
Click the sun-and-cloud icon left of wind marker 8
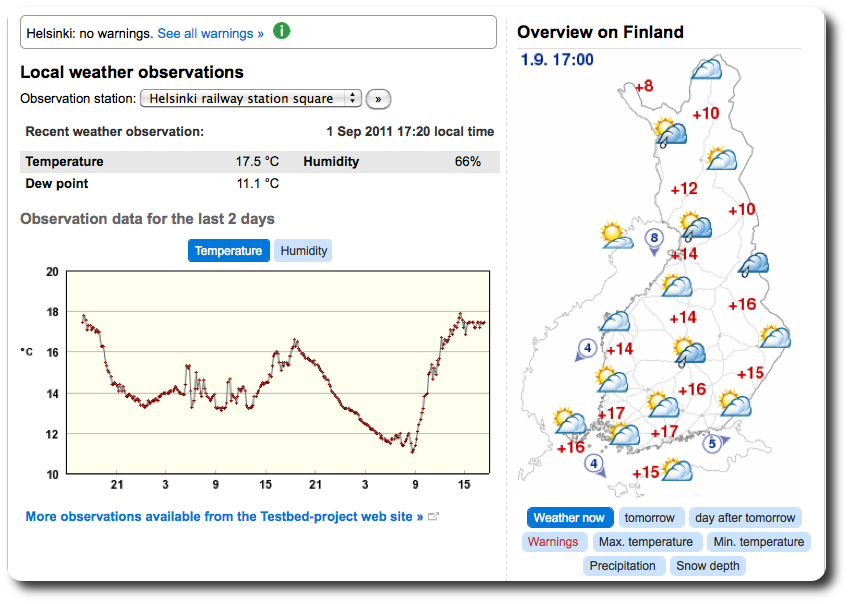617,236
